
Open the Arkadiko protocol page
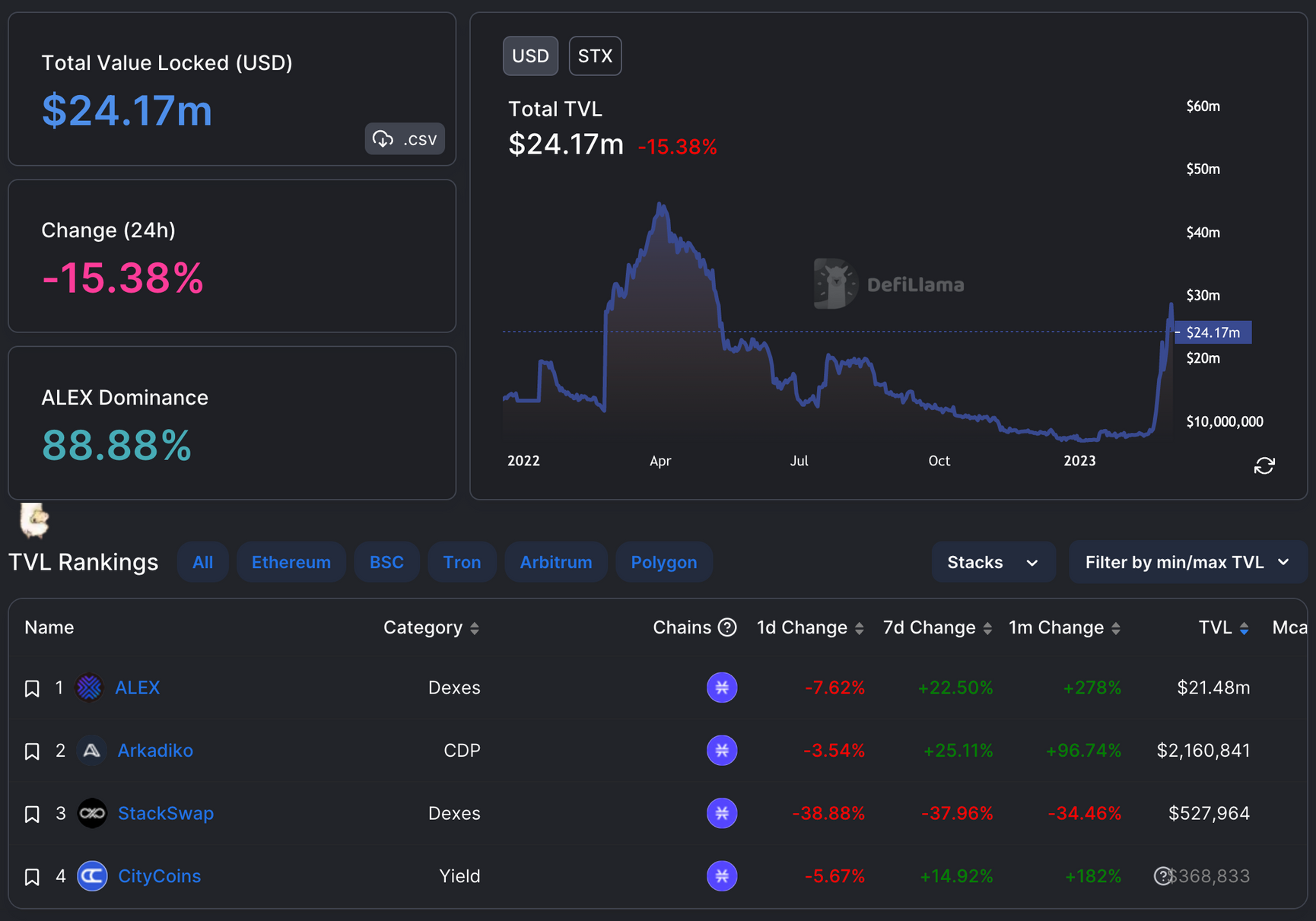(154, 750)
